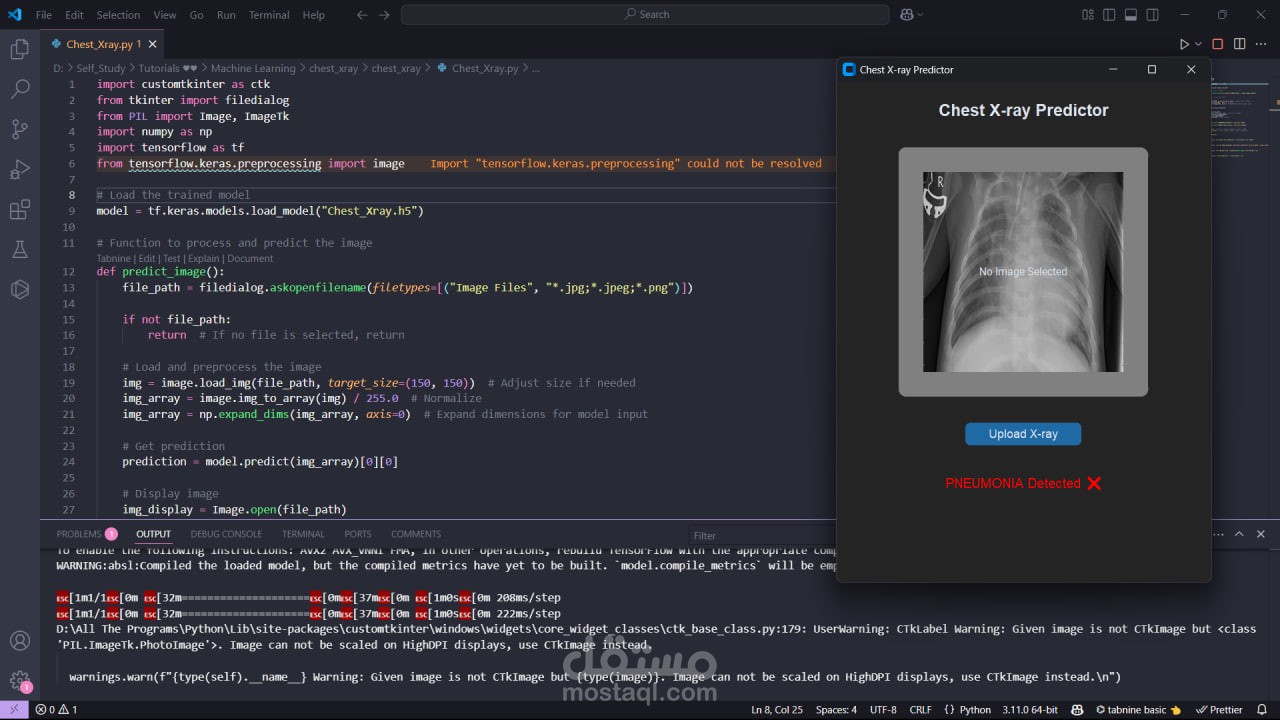Screen dimensions: 1280x720
Task: Open the Run and Debug view
Action: [x=19, y=169]
